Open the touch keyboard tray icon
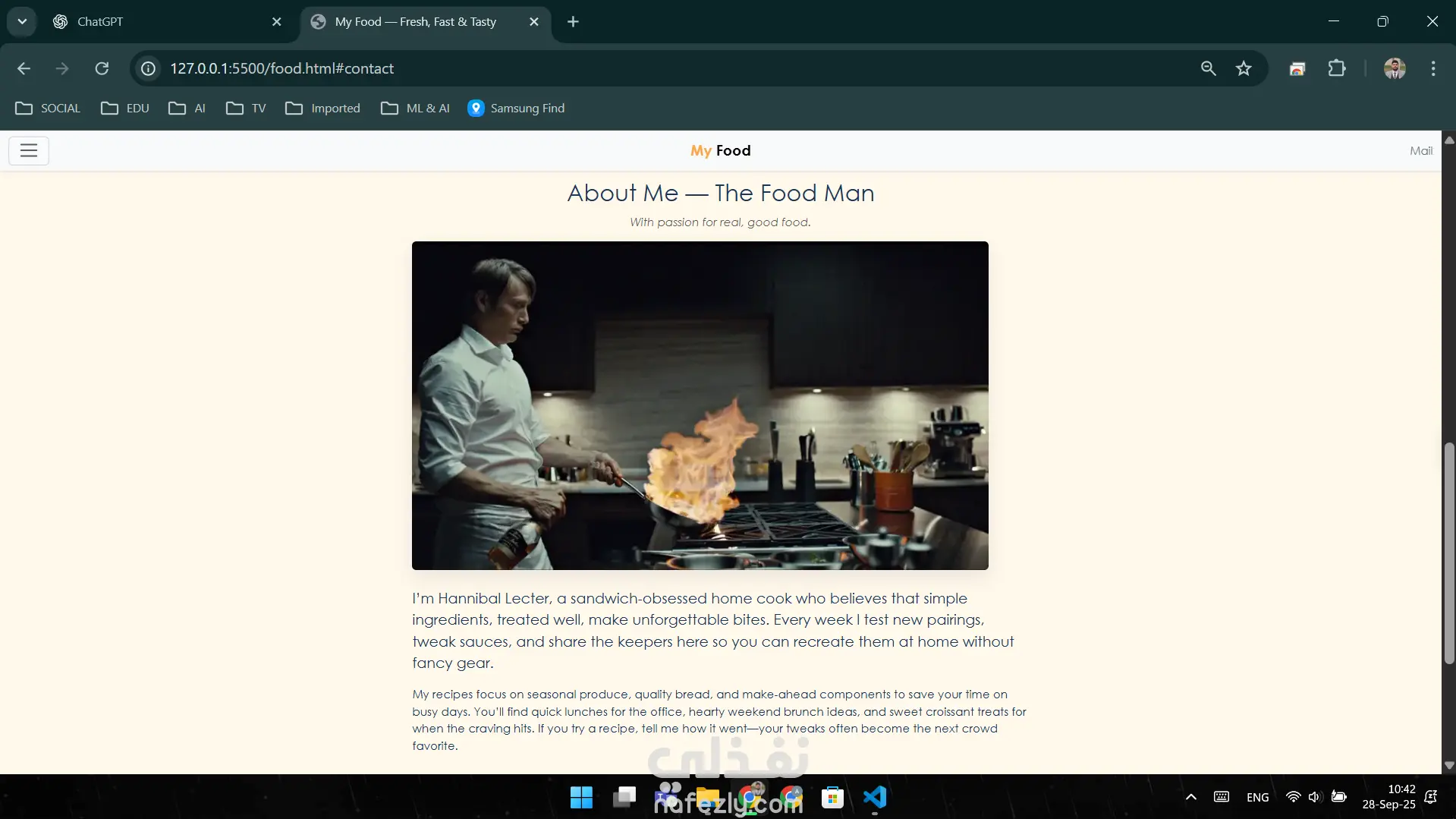1456x819 pixels. point(1222,797)
